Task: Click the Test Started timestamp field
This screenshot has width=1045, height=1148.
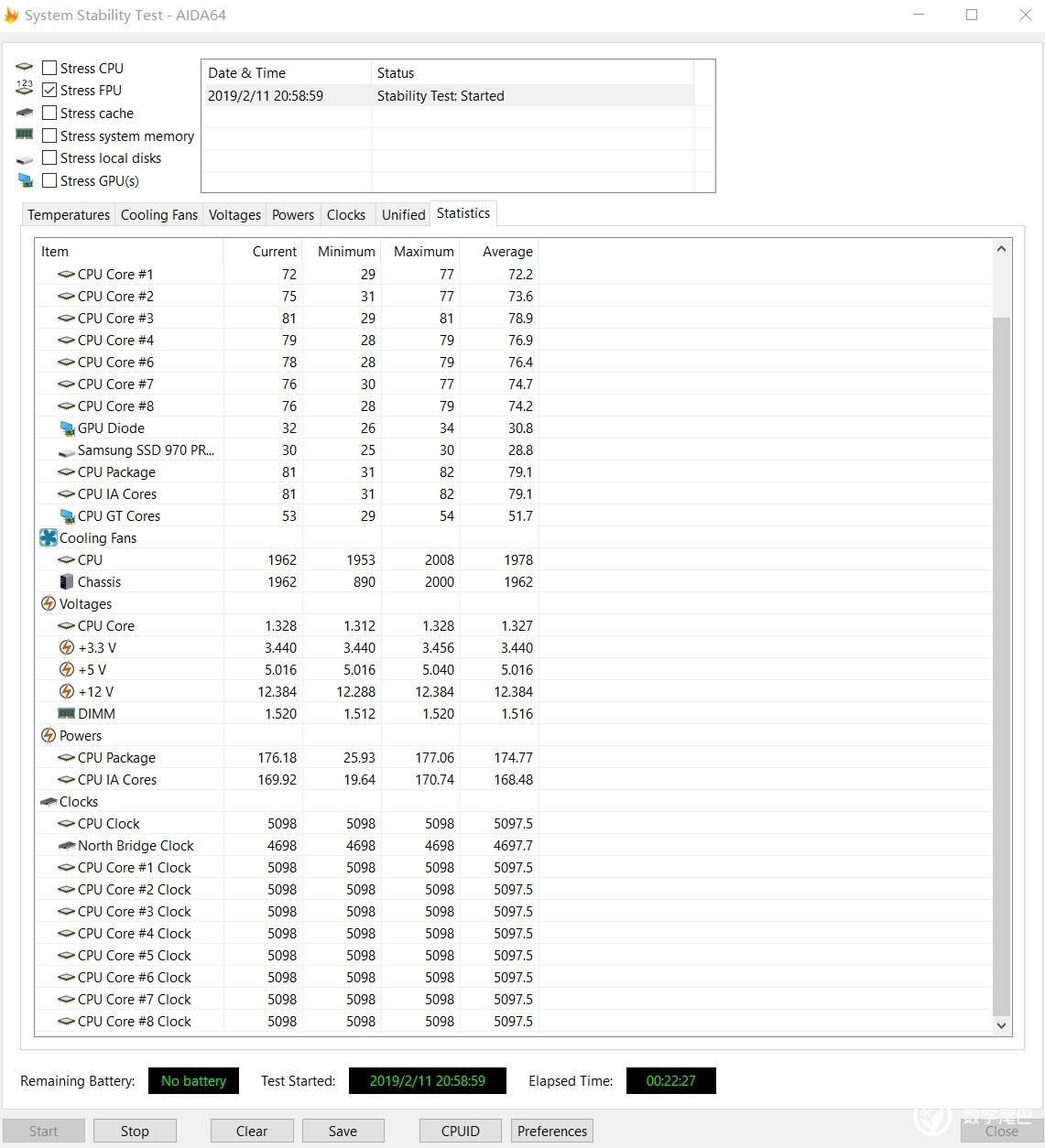Action: pos(427,1080)
